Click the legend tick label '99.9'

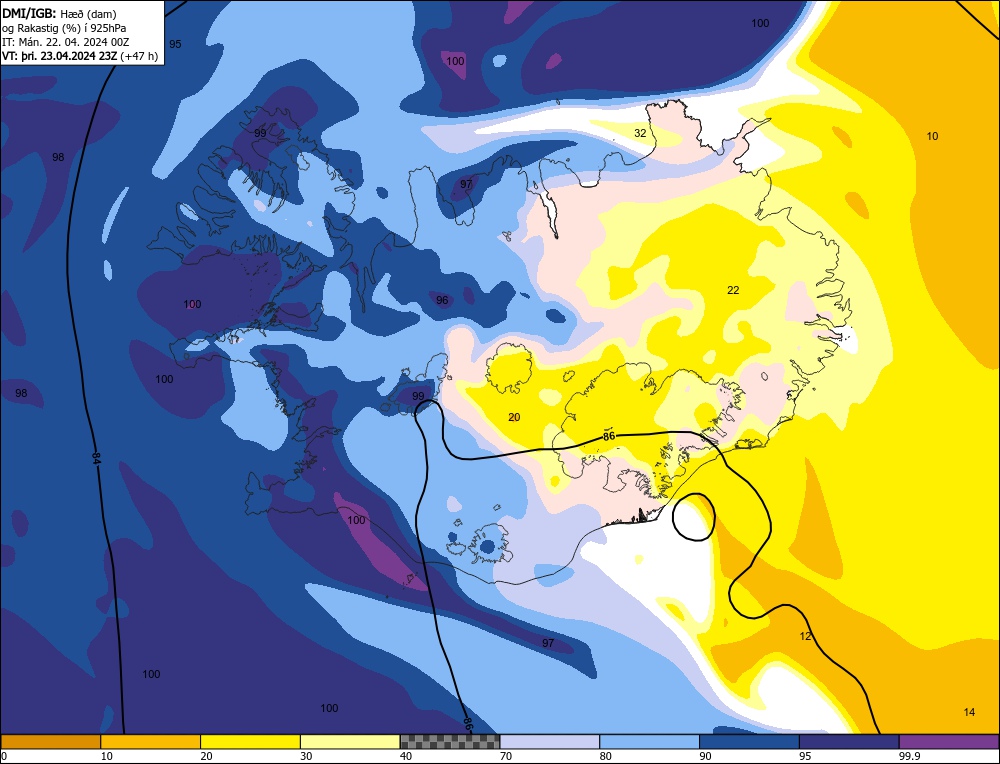pos(908,756)
